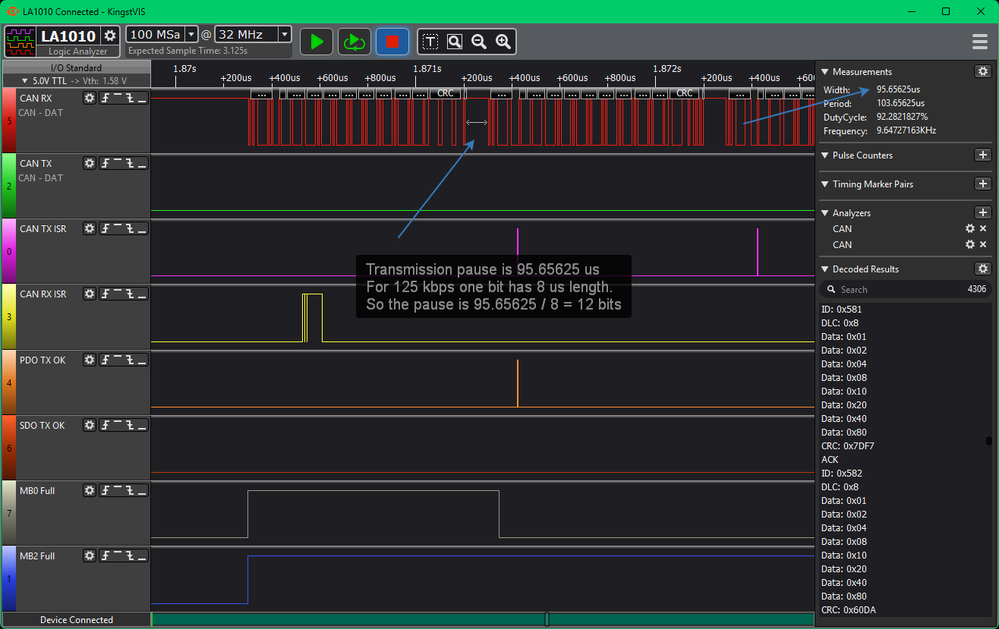Open LA1010 device settings gear
This screenshot has width=999, height=629.
pos(110,35)
